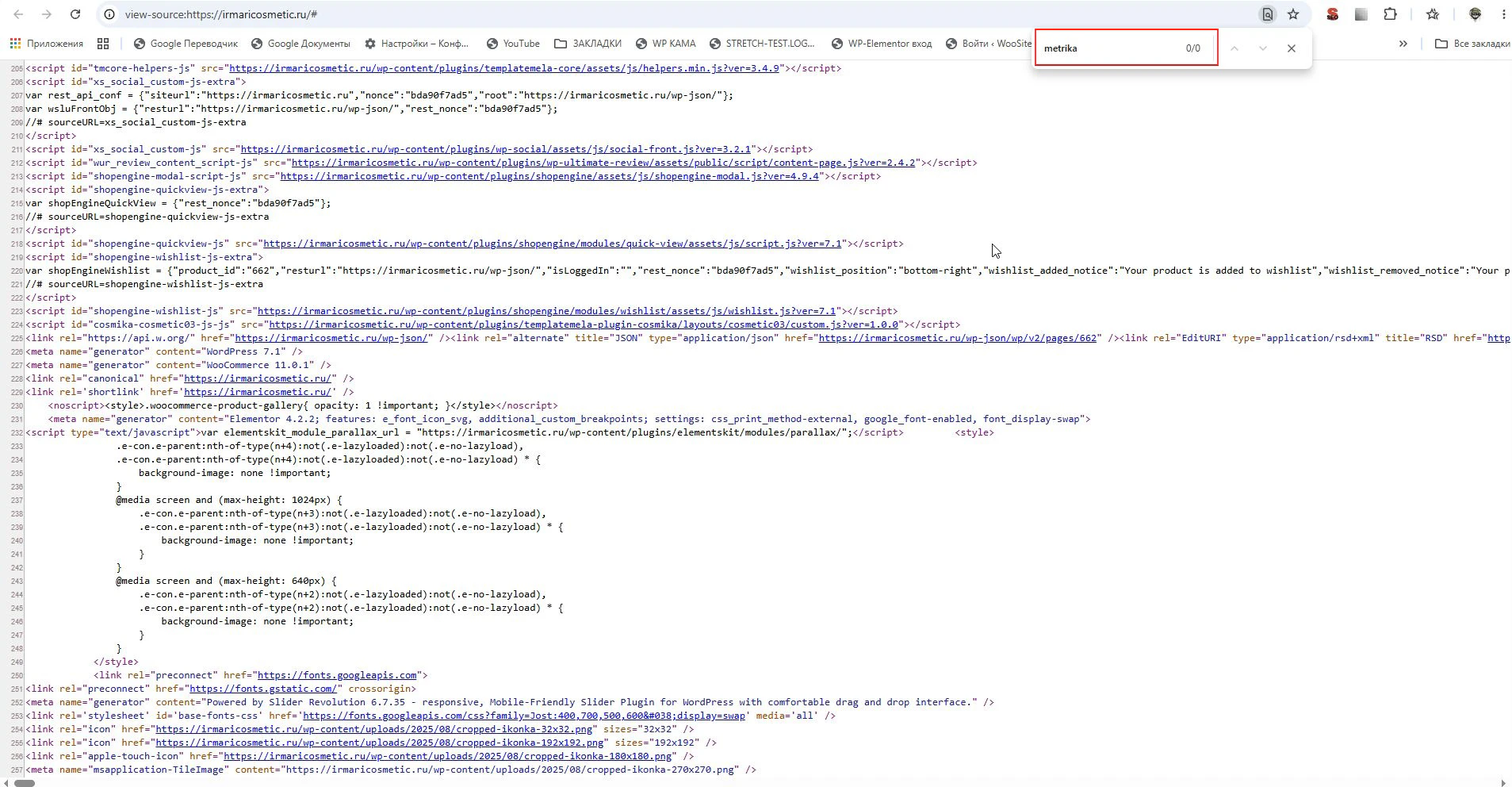Open quick-view script.js link
This screenshot has width=1512, height=787.
click(553, 244)
